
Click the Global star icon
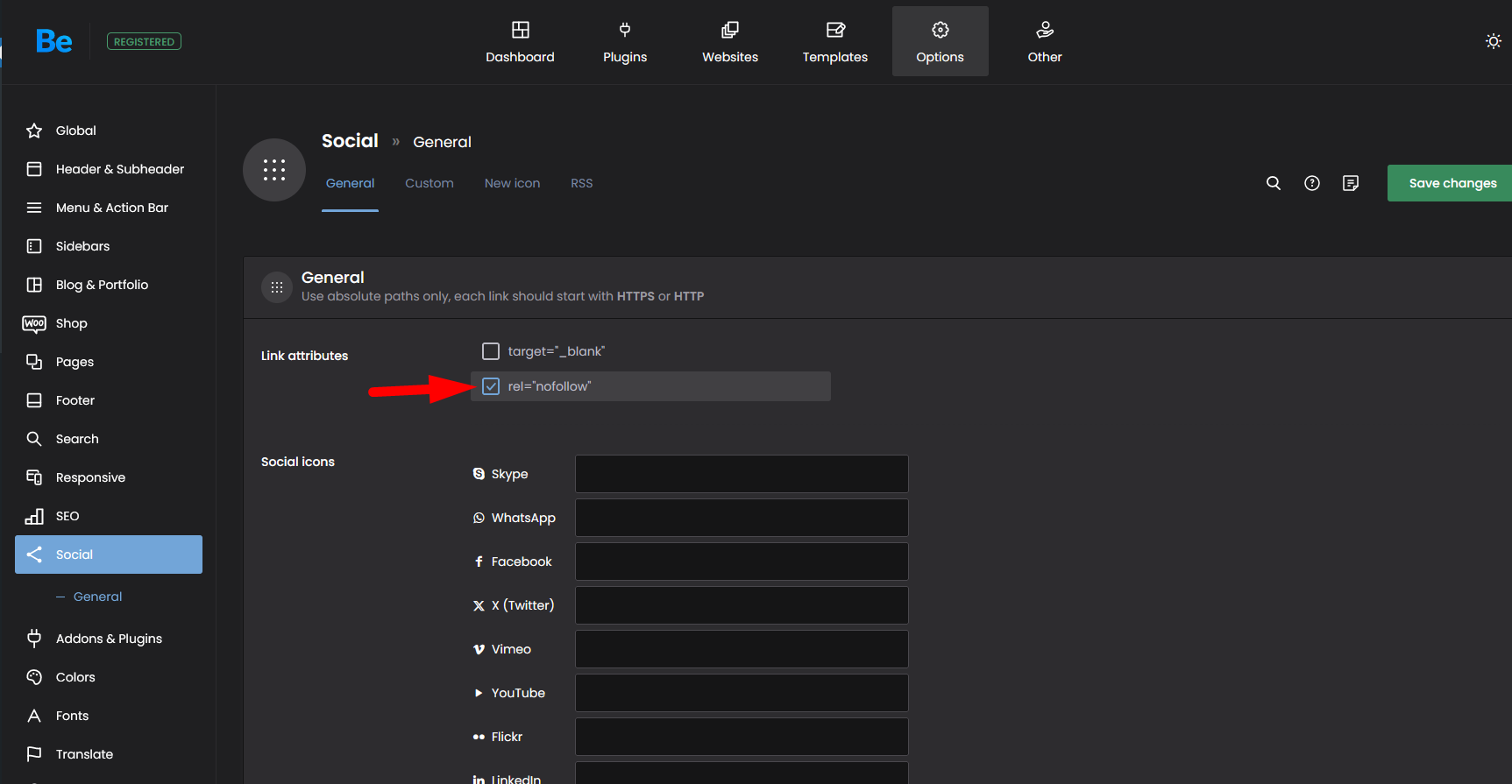click(x=34, y=131)
